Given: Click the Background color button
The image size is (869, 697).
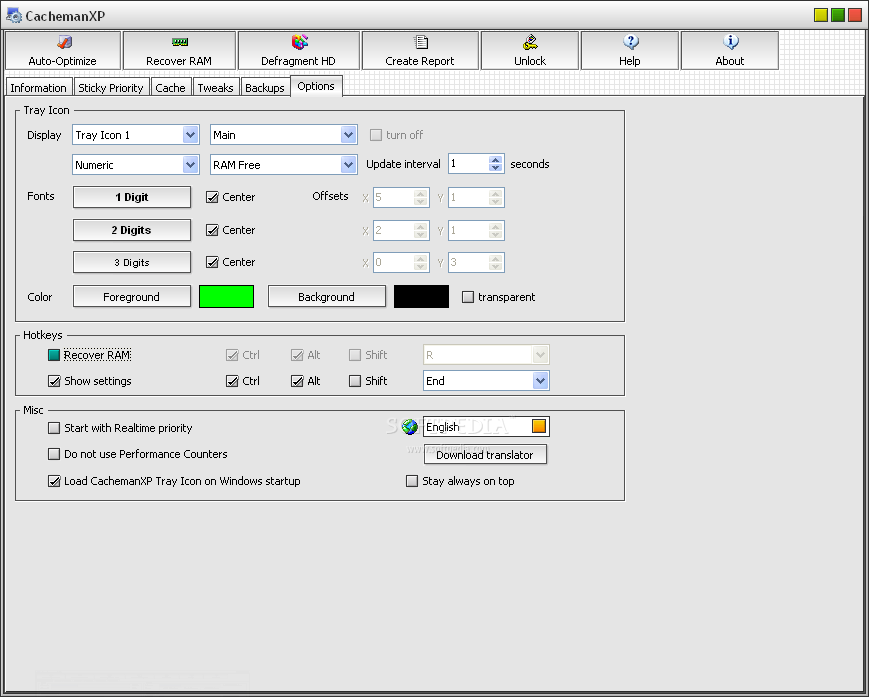Looking at the screenshot, I should [x=326, y=297].
